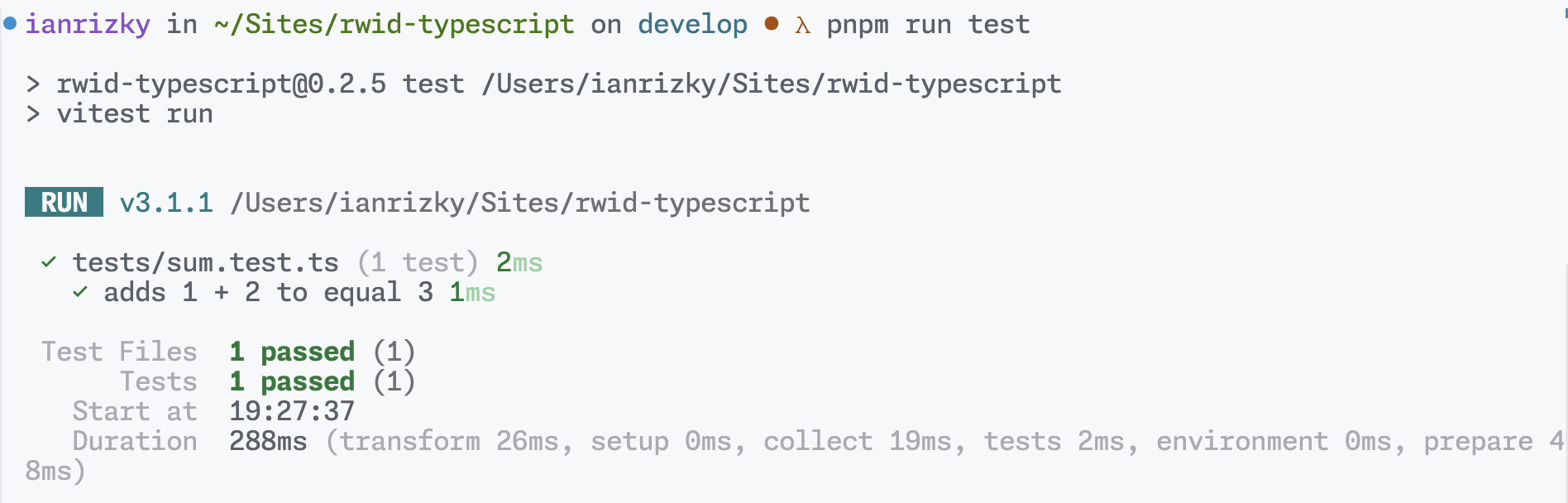
Task: Click the lambda prompt symbol
Action: tap(802, 26)
